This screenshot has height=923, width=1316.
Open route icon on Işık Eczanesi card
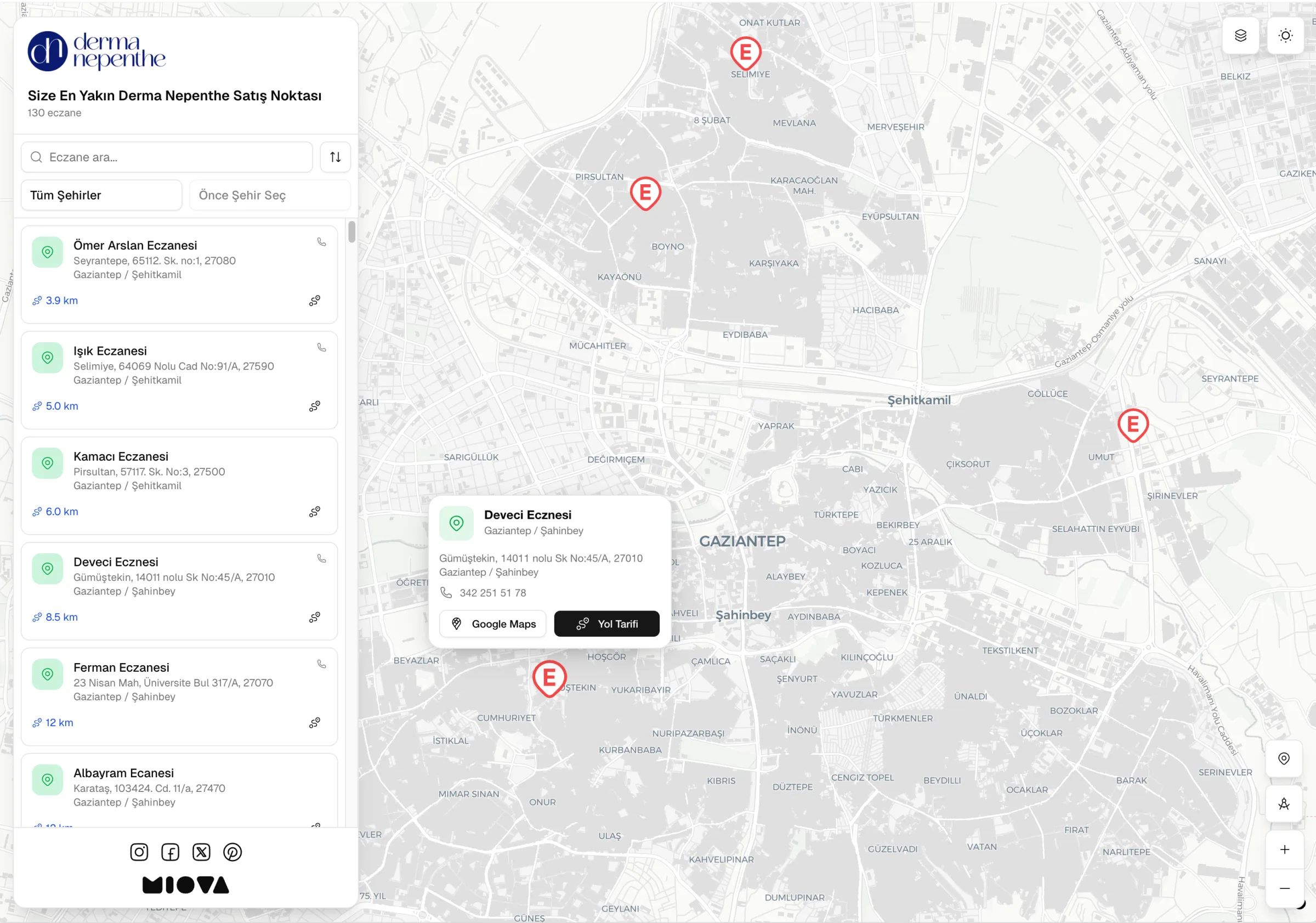pyautogui.click(x=315, y=406)
